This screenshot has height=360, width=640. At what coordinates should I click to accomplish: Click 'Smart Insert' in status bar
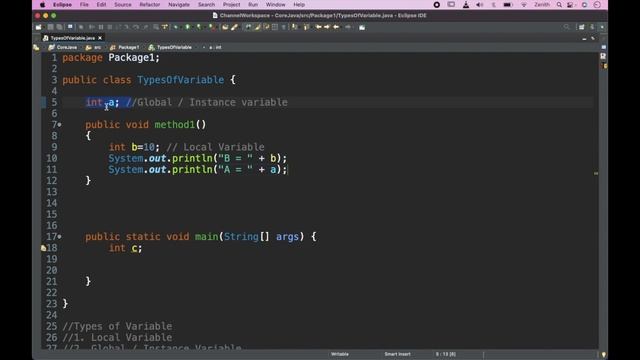point(397,354)
